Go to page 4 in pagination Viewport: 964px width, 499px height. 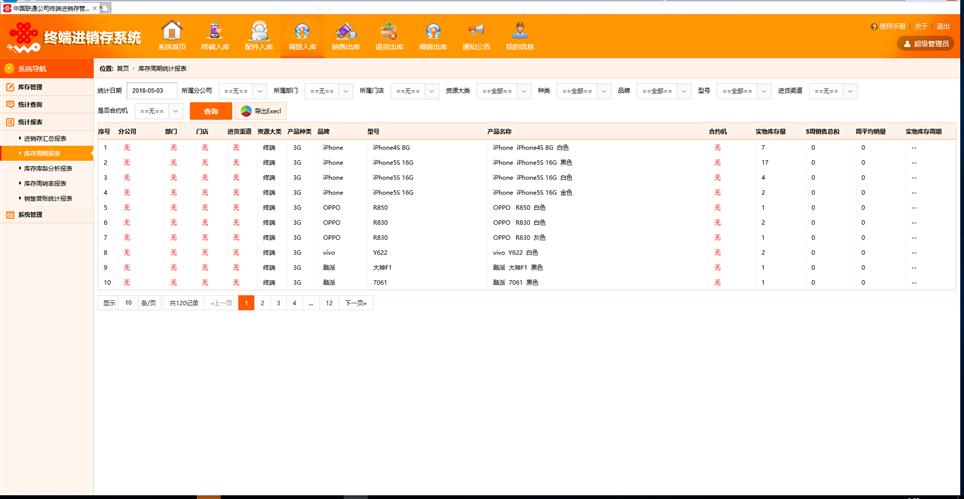click(x=294, y=303)
